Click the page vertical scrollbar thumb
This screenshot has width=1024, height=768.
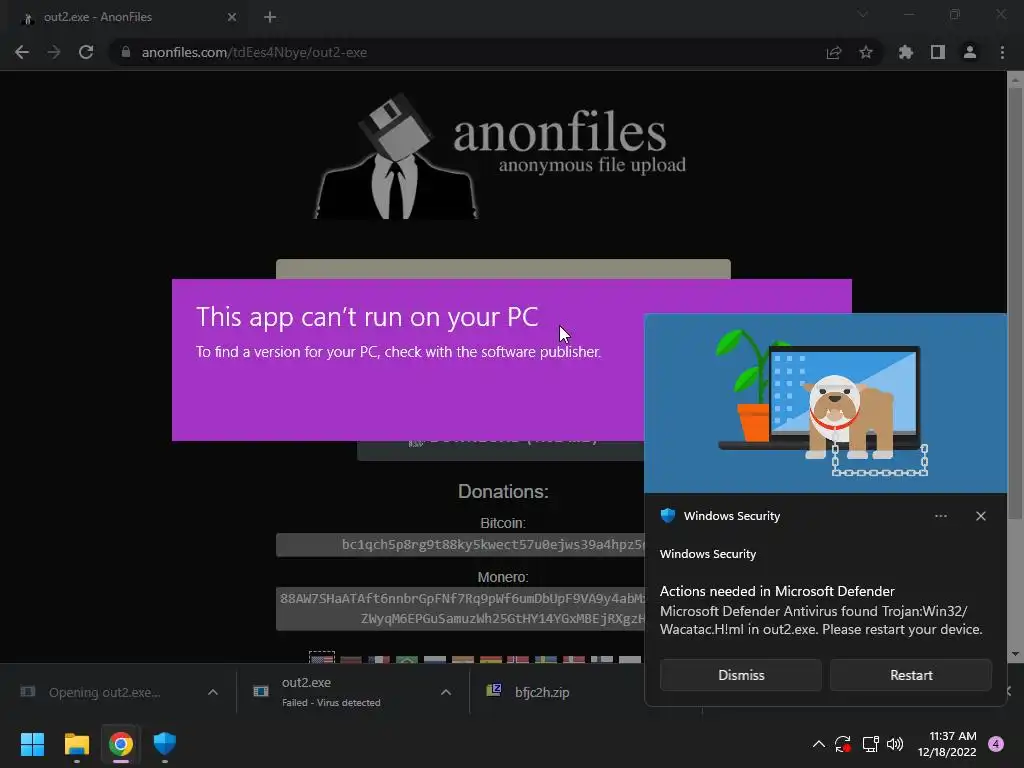[x=1015, y=304]
